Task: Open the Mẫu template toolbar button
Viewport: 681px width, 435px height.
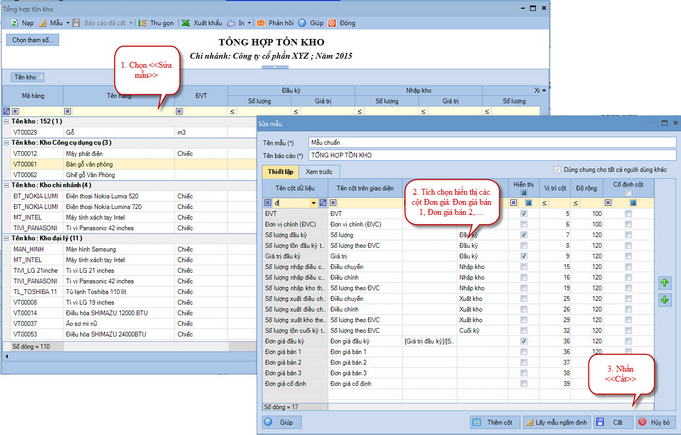Action: tap(51, 23)
